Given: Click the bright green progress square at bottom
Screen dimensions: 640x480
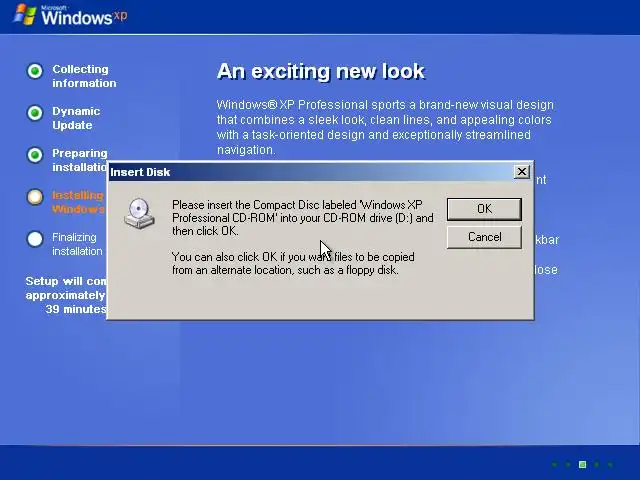Looking at the screenshot, I should coord(582,464).
